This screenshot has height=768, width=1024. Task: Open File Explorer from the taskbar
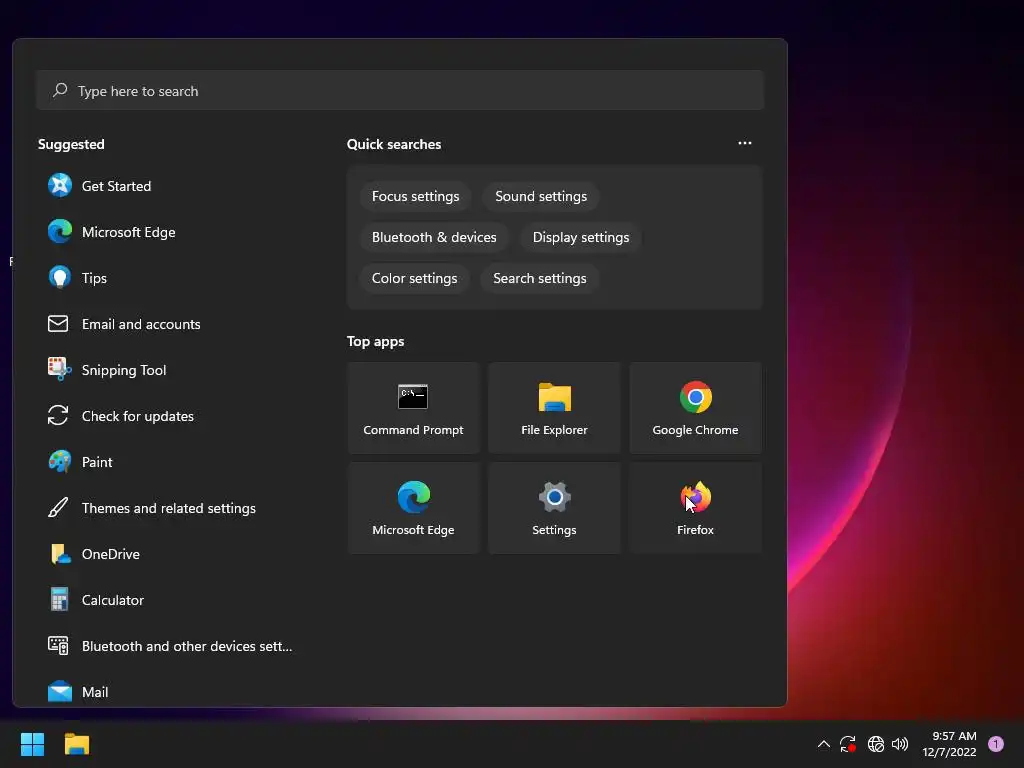(x=77, y=744)
